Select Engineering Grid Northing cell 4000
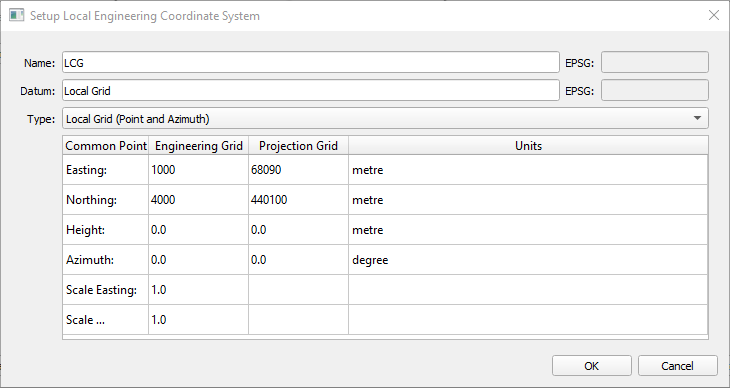The image size is (730, 388). click(x=198, y=200)
